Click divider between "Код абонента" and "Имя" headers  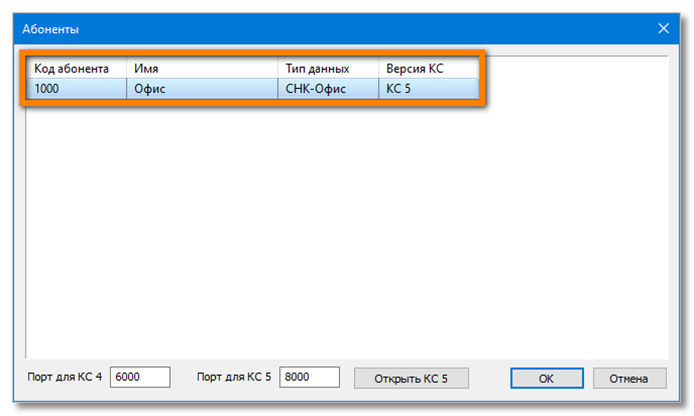(126, 68)
